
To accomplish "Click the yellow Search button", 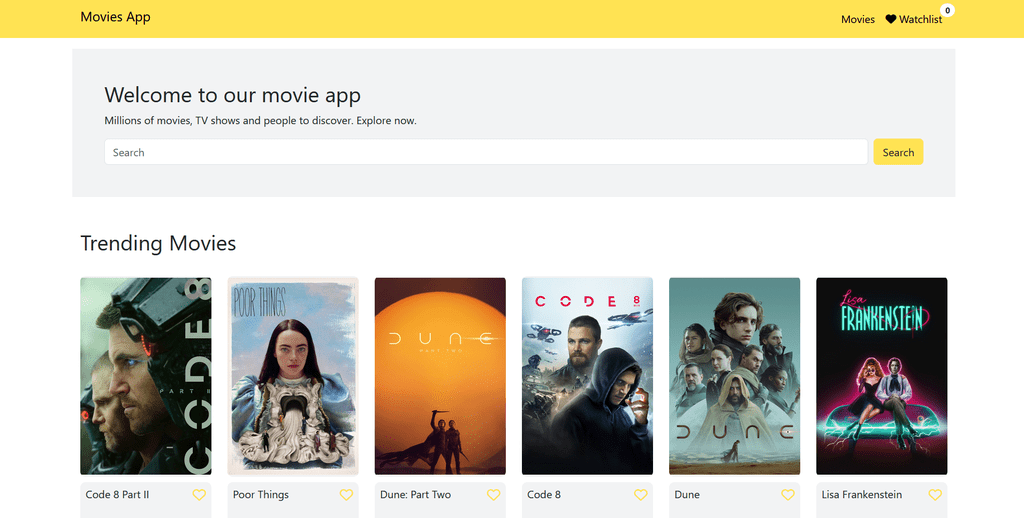I will pos(898,152).
